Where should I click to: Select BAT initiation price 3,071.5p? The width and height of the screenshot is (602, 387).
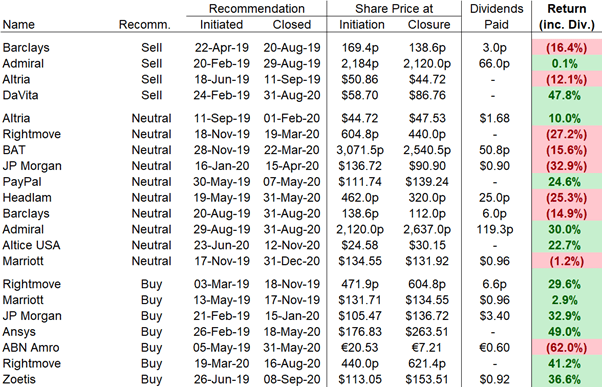pyautogui.click(x=360, y=150)
